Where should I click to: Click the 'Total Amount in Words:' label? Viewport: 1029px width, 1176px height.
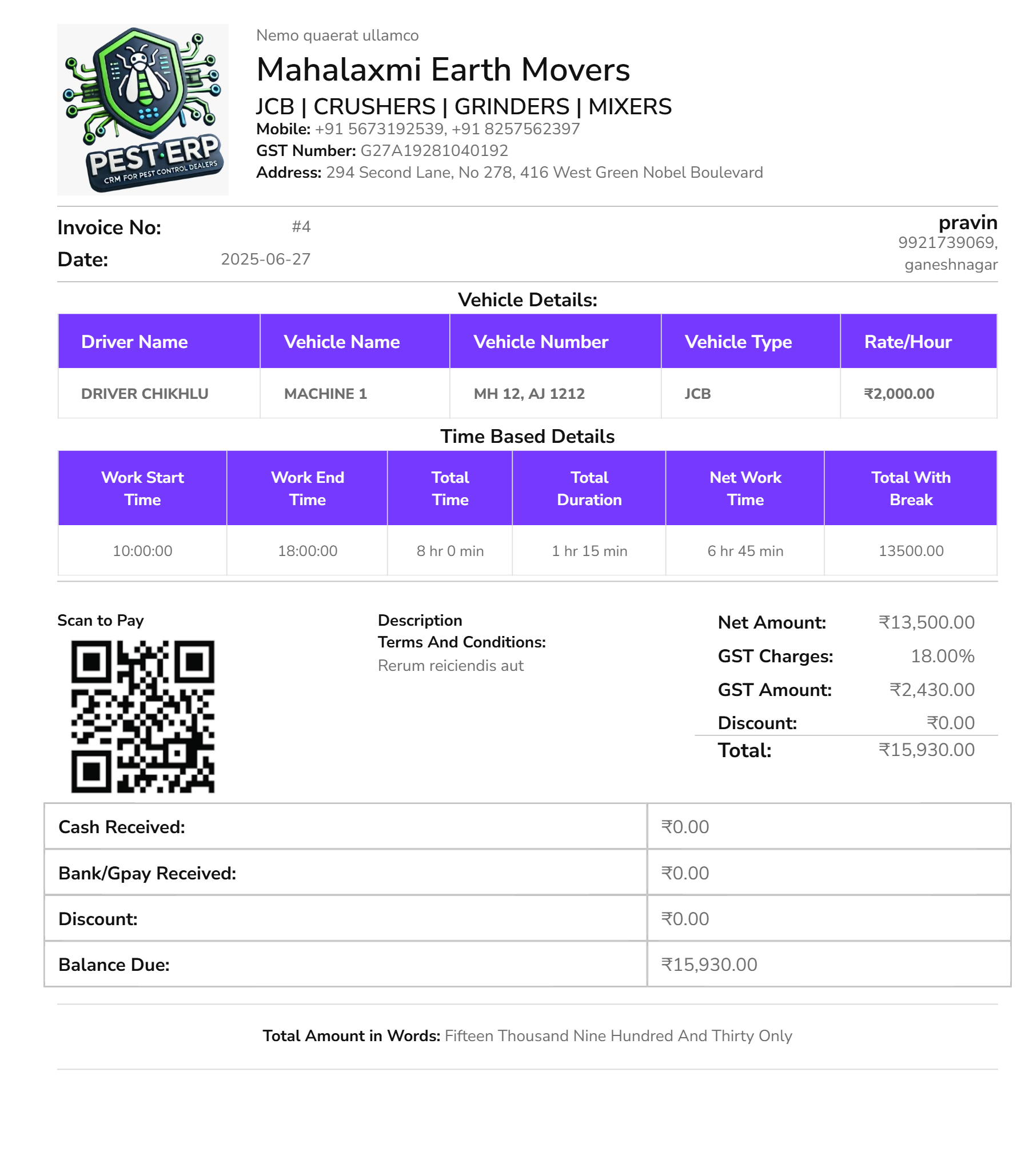[x=352, y=1035]
